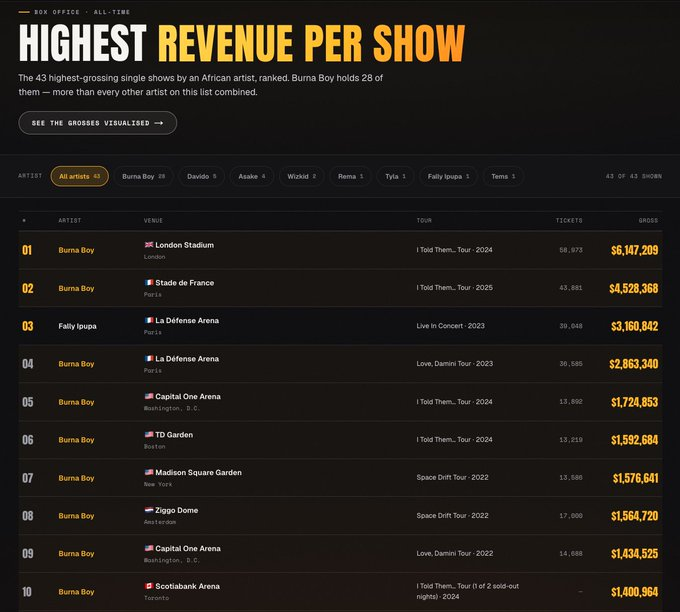Click La Défense Arena in row 03
Viewport: 680px width, 612px height.
187,320
